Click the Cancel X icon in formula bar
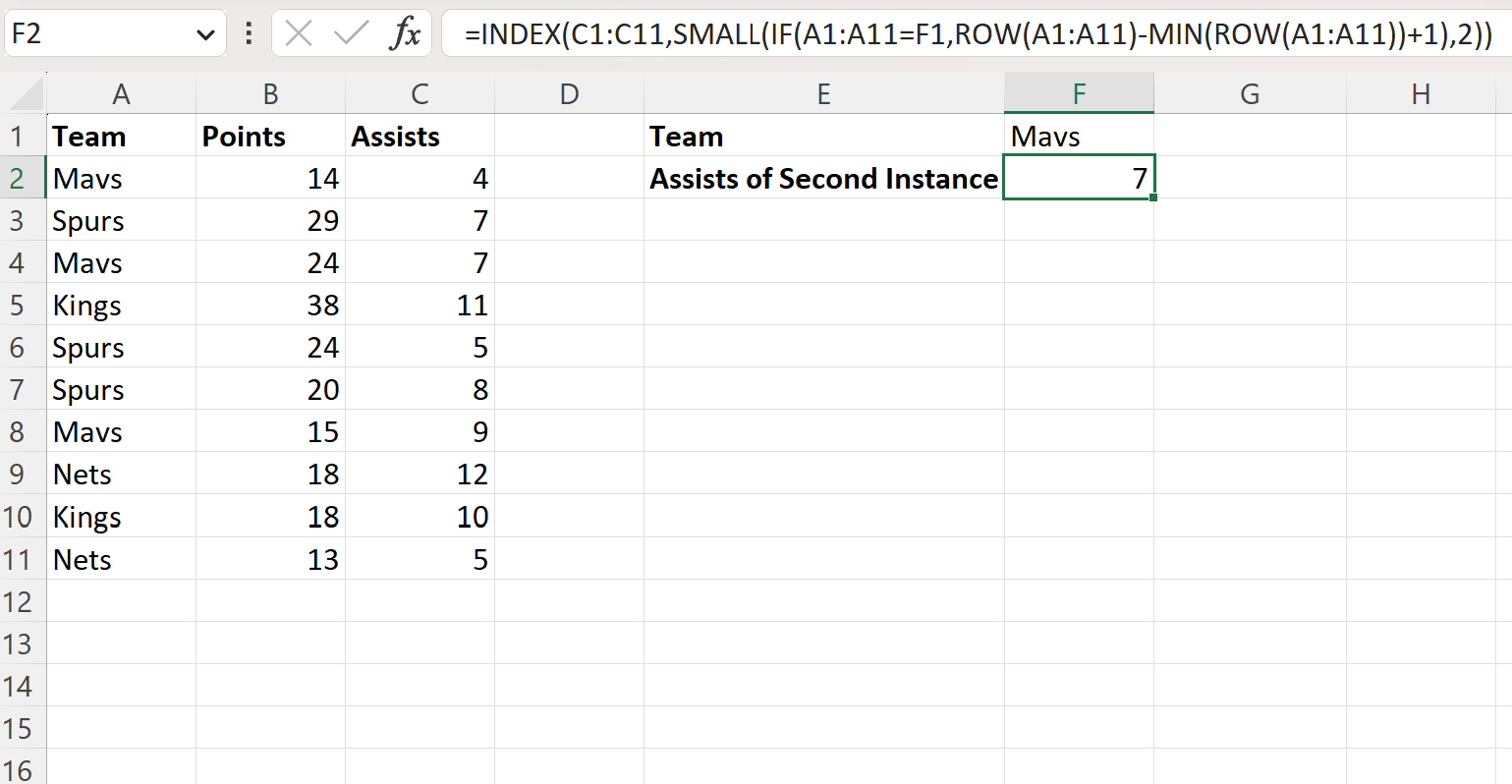1512x784 pixels. click(x=299, y=33)
